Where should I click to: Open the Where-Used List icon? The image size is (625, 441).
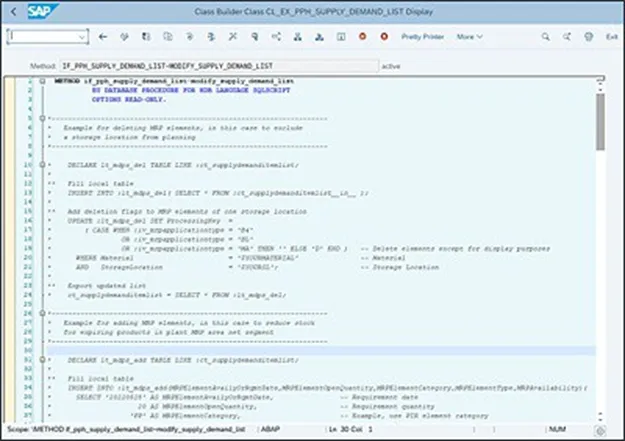[254, 37]
